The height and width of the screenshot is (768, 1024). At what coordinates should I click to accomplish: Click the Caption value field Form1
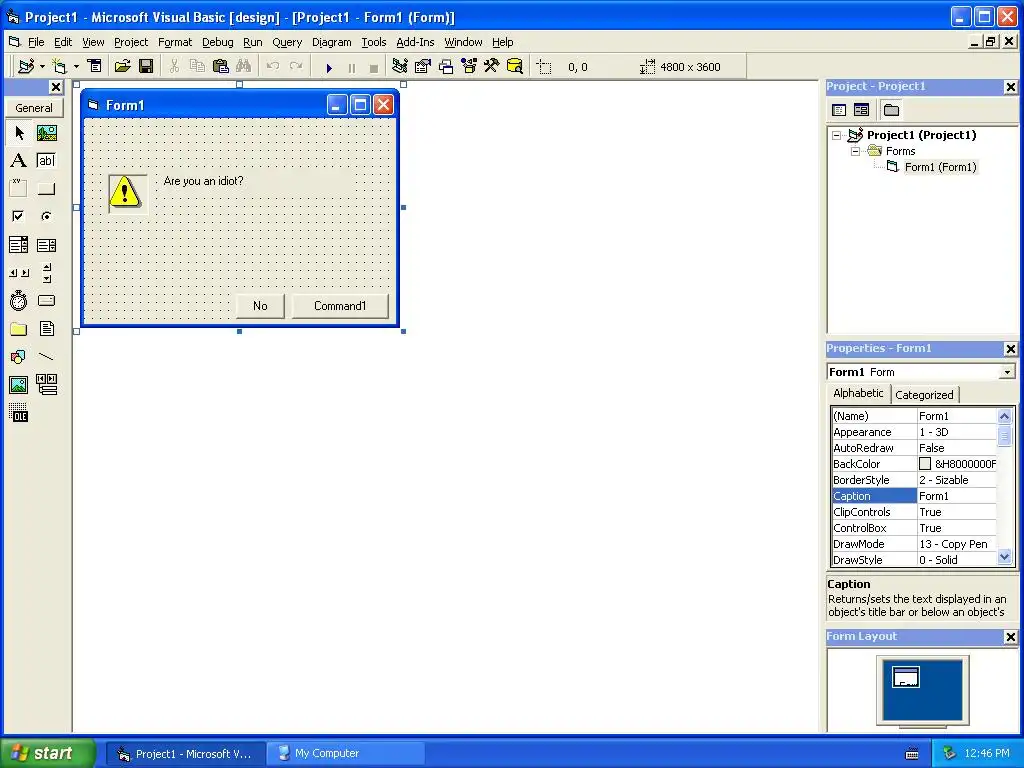tap(957, 496)
